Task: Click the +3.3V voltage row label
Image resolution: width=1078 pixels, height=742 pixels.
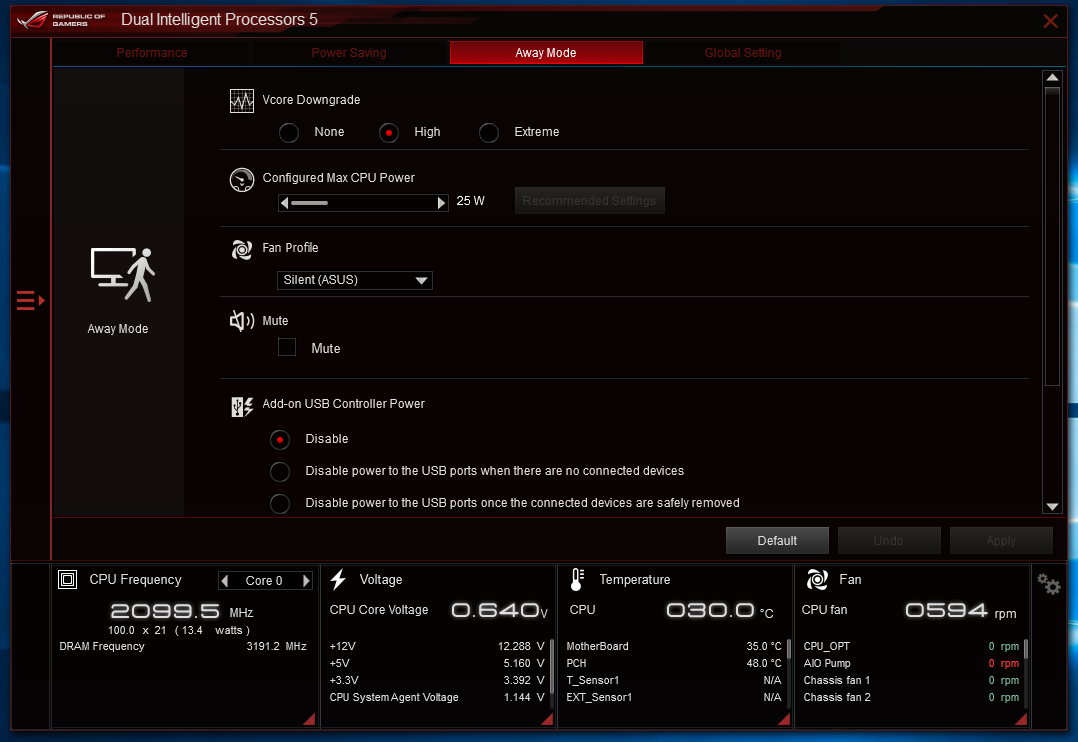Action: (344, 681)
